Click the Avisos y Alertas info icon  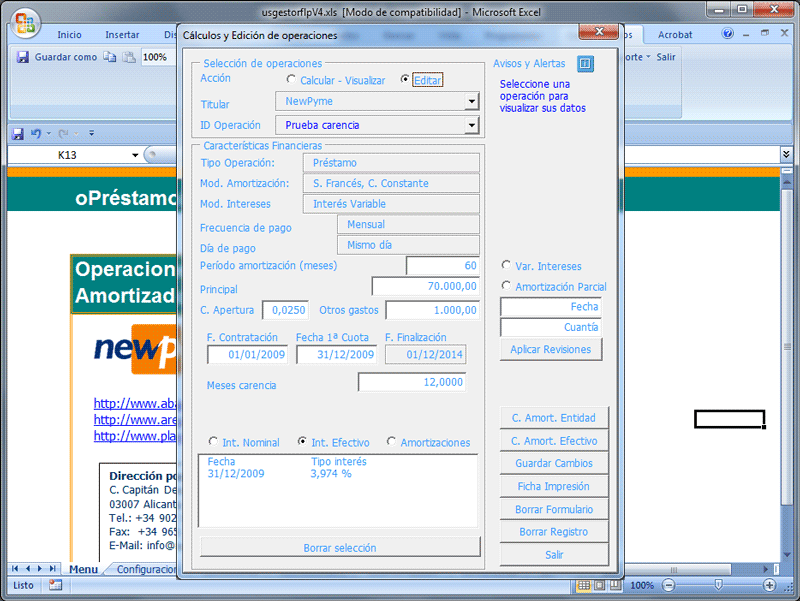[585, 64]
